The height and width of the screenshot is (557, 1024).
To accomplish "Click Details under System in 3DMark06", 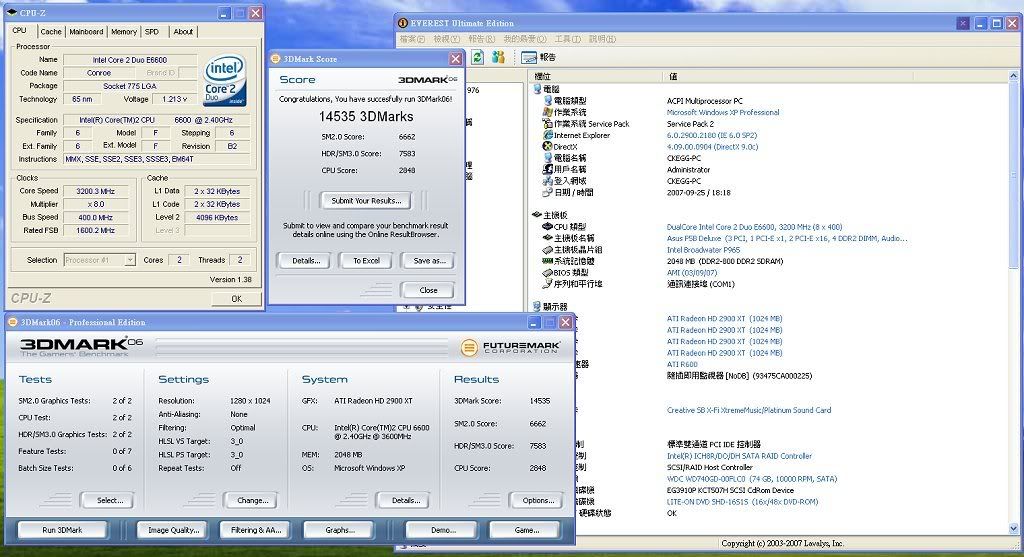I will [x=405, y=500].
